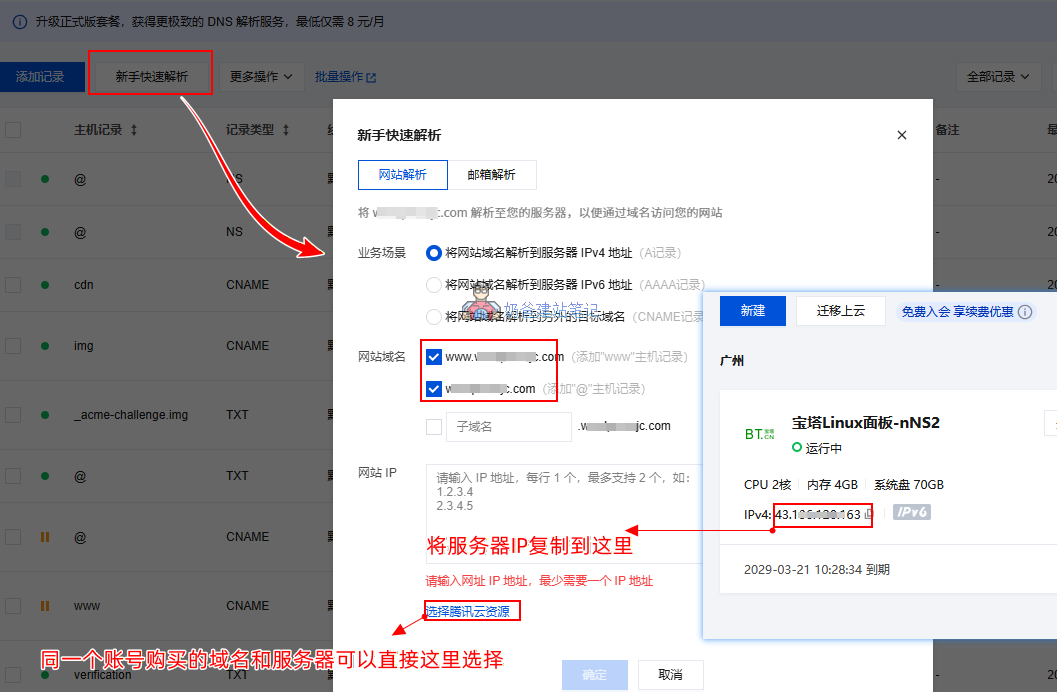Click the IPv6 badge on the server card
This screenshot has width=1057, height=692.
(x=911, y=514)
